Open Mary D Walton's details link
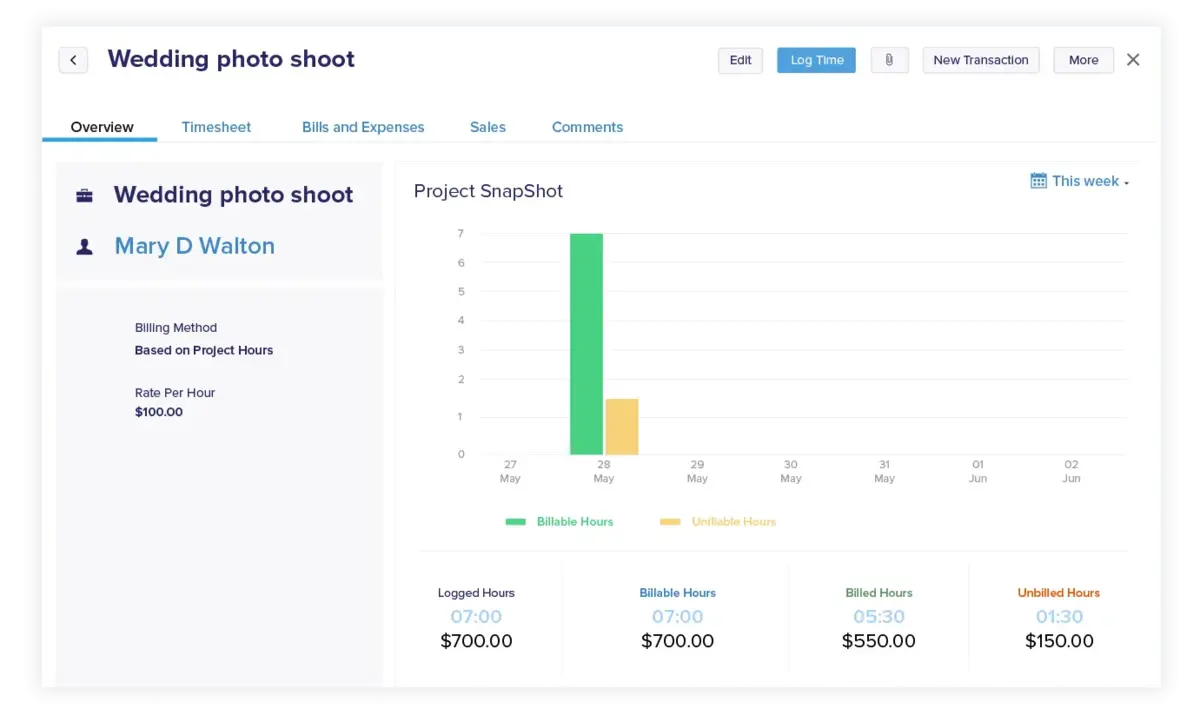This screenshot has width=1200, height=709. point(195,246)
